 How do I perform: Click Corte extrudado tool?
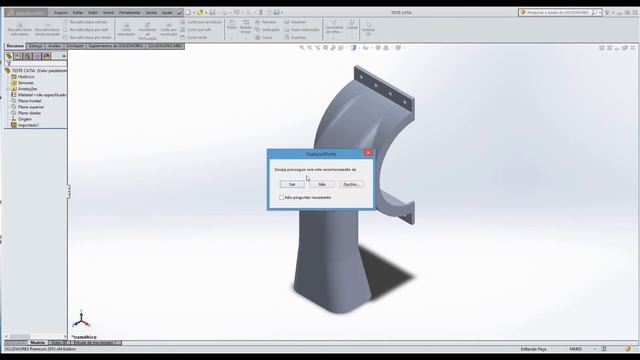[126, 29]
